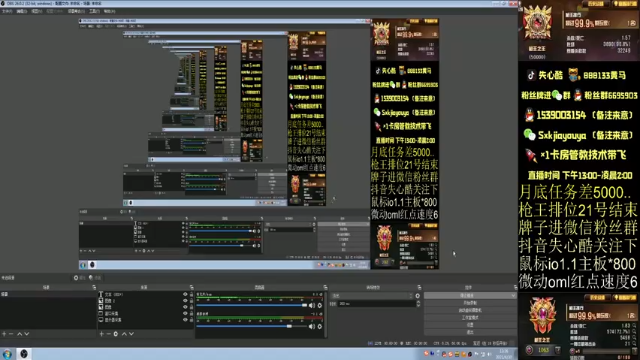Click the 设置 button in controls panel
The height and width of the screenshot is (360, 640).
(x=470, y=325)
